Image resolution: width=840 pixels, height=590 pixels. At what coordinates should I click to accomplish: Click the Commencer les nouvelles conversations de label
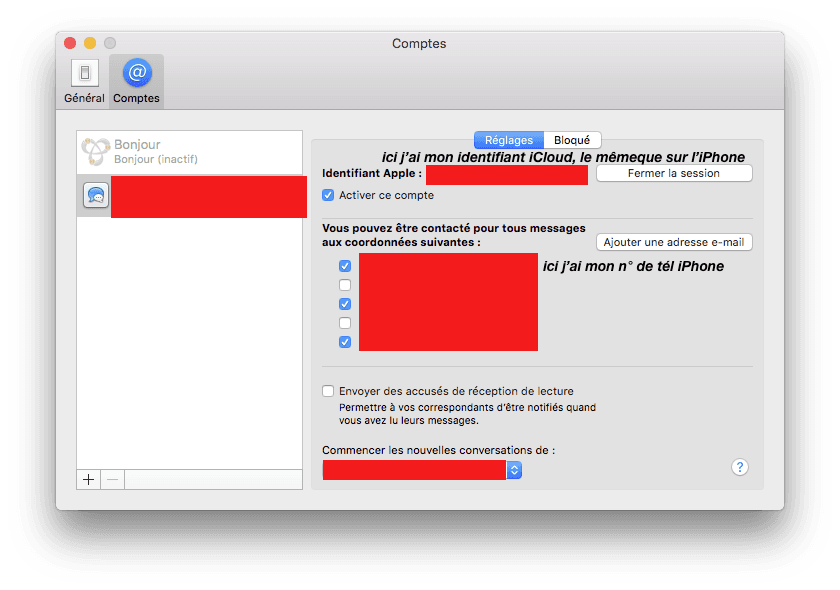438,450
